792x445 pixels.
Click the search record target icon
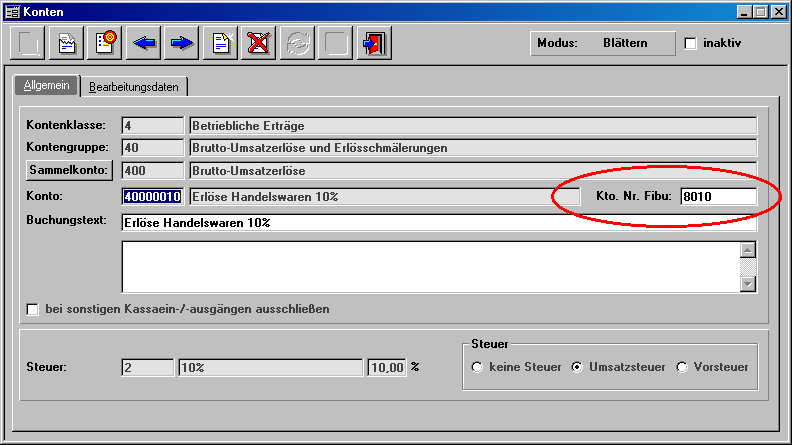pos(106,44)
